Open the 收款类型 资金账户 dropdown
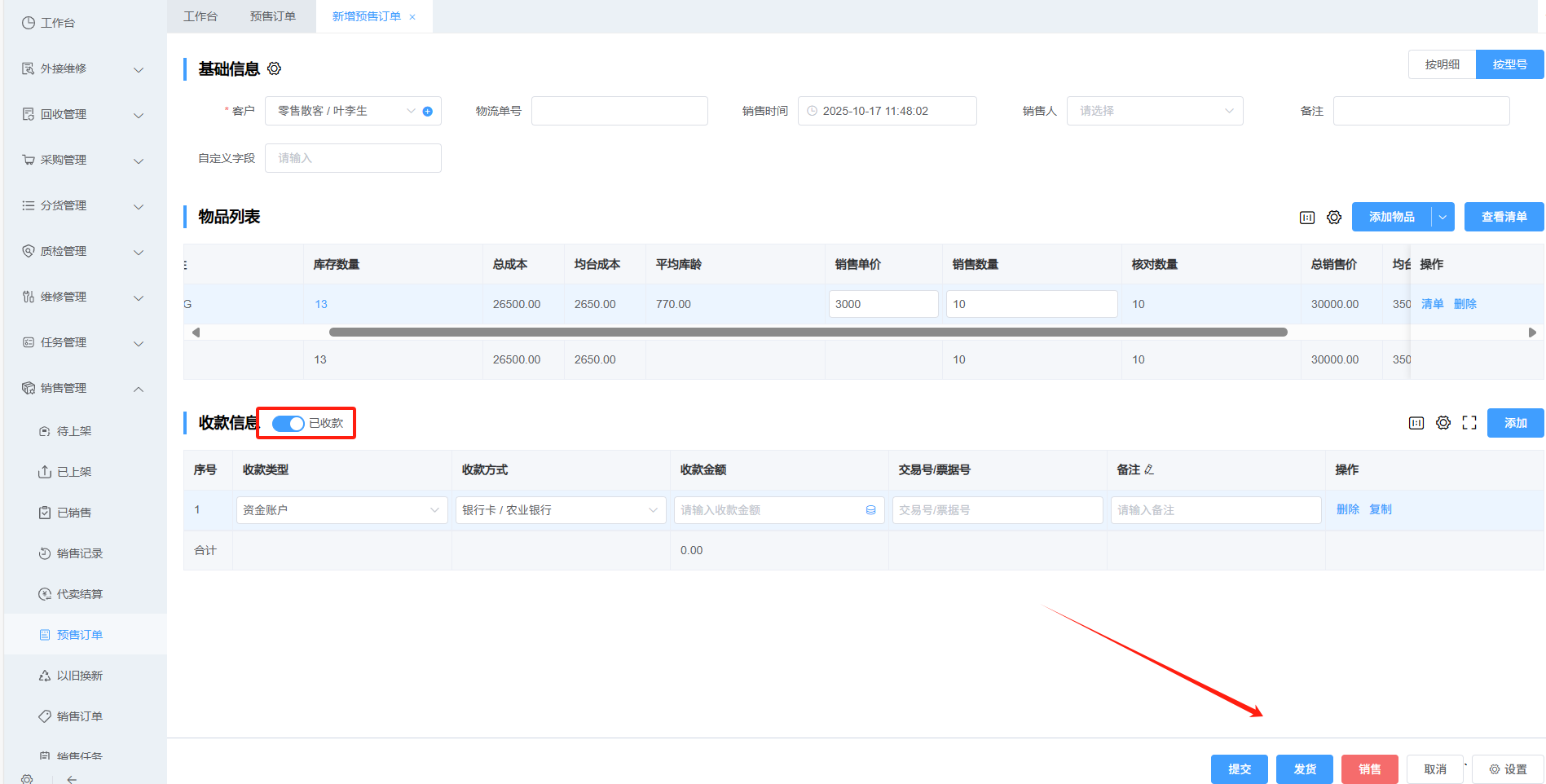This screenshot has height=784, width=1546. pyautogui.click(x=341, y=510)
